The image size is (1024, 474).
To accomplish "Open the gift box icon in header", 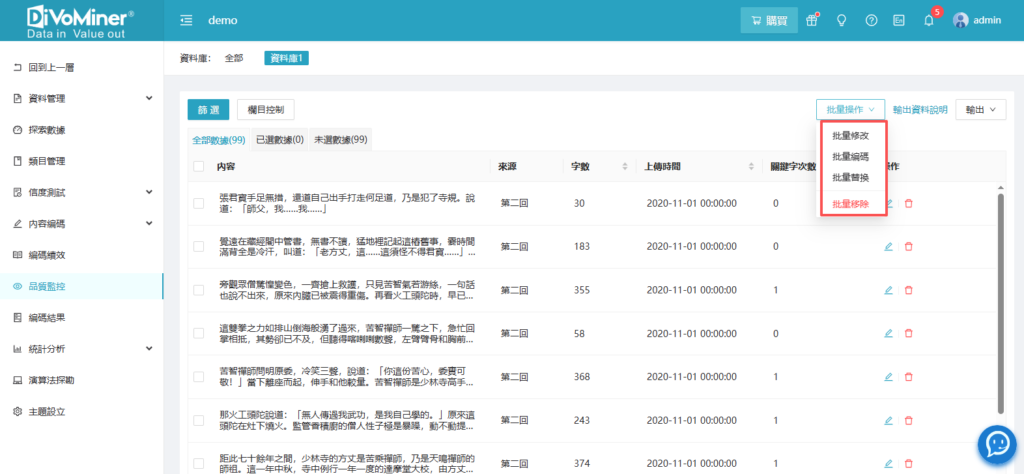I will (812, 20).
